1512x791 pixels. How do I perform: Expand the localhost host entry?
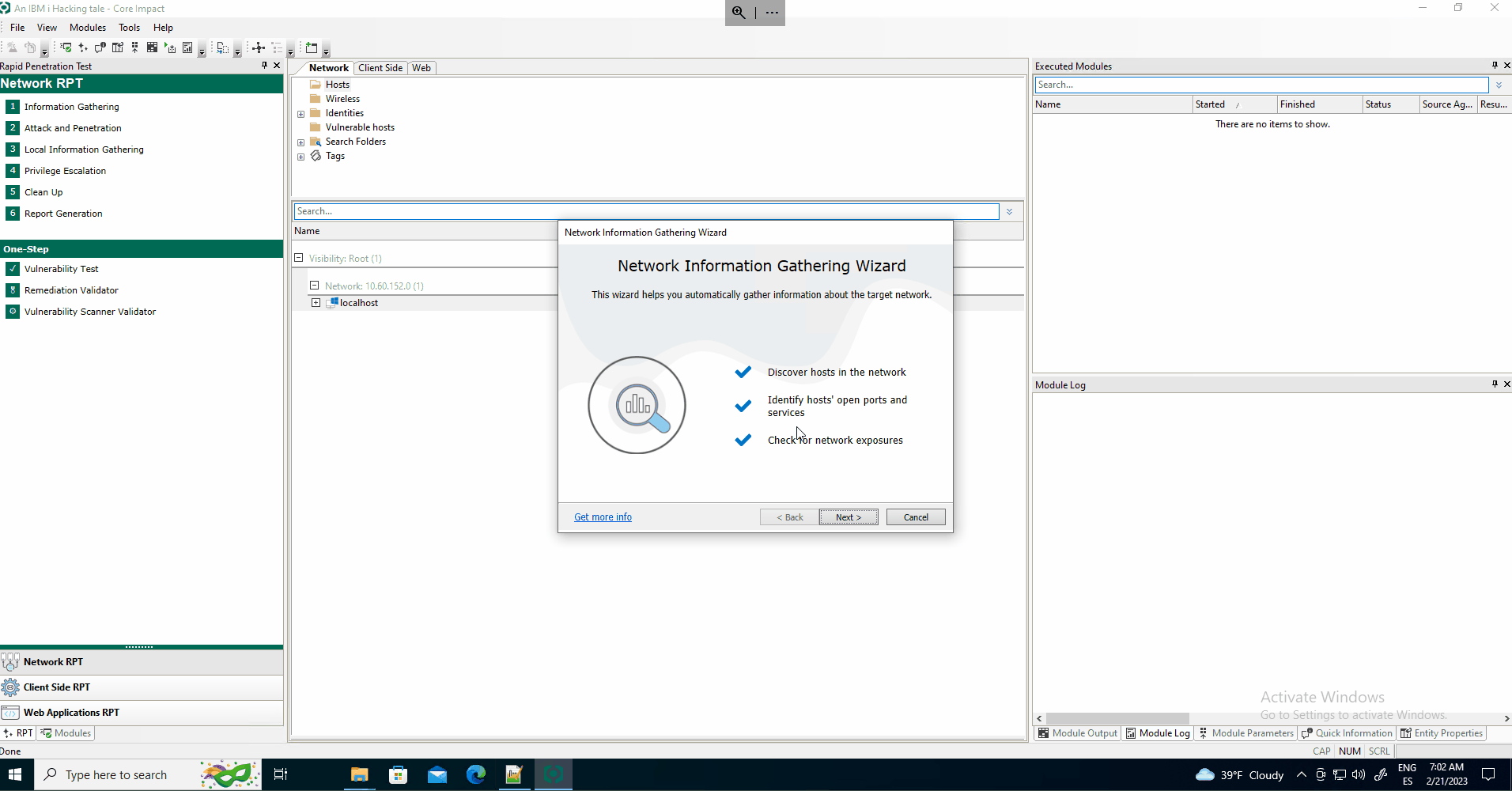[x=316, y=303]
